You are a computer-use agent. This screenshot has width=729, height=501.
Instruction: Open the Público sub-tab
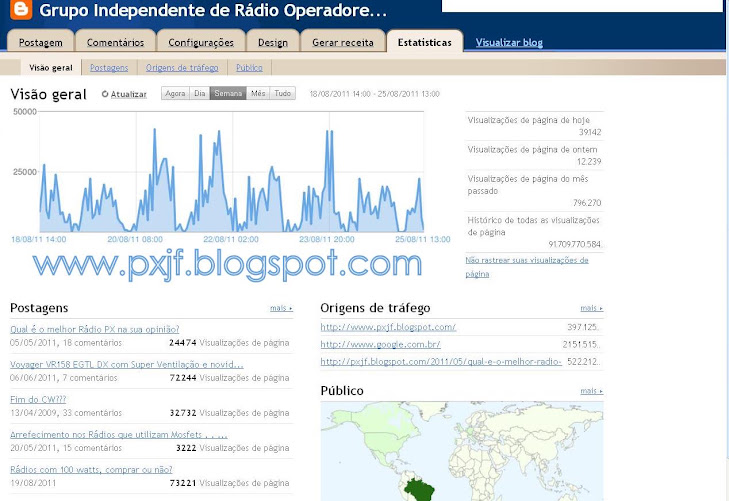[x=249, y=67]
